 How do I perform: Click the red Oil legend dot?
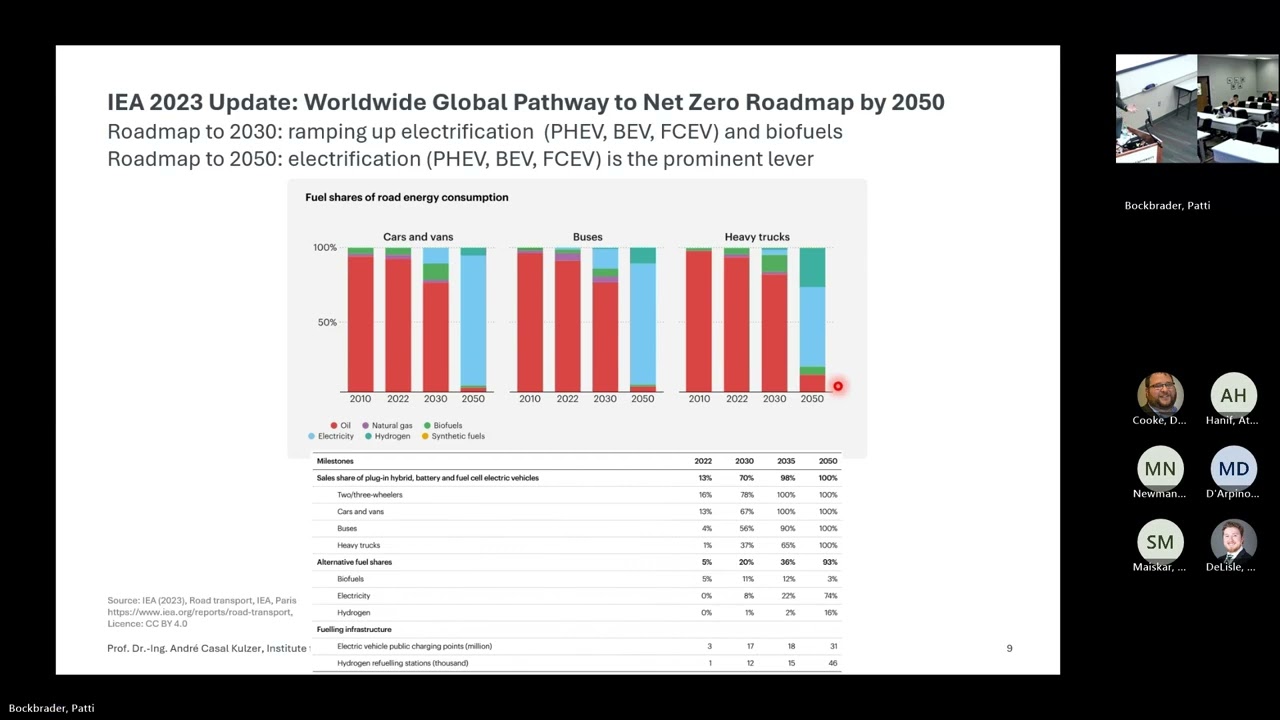(334, 425)
